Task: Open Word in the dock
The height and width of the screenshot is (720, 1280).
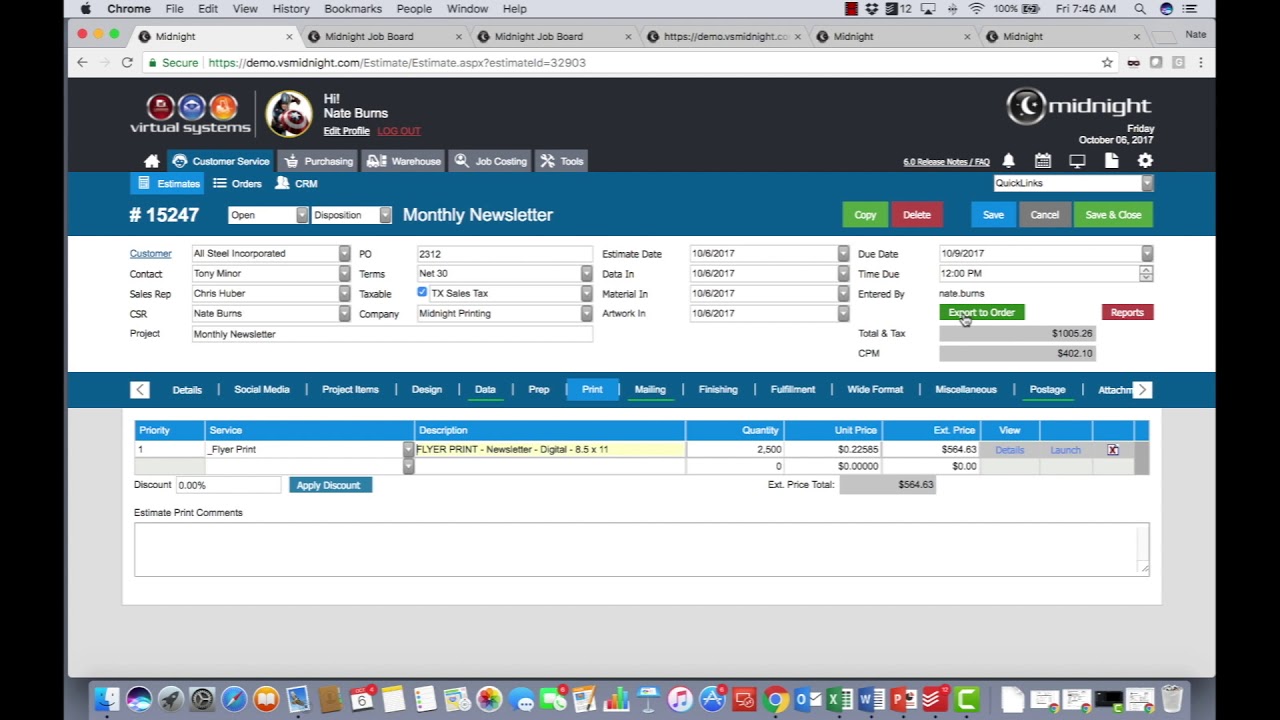Action: coord(871,699)
